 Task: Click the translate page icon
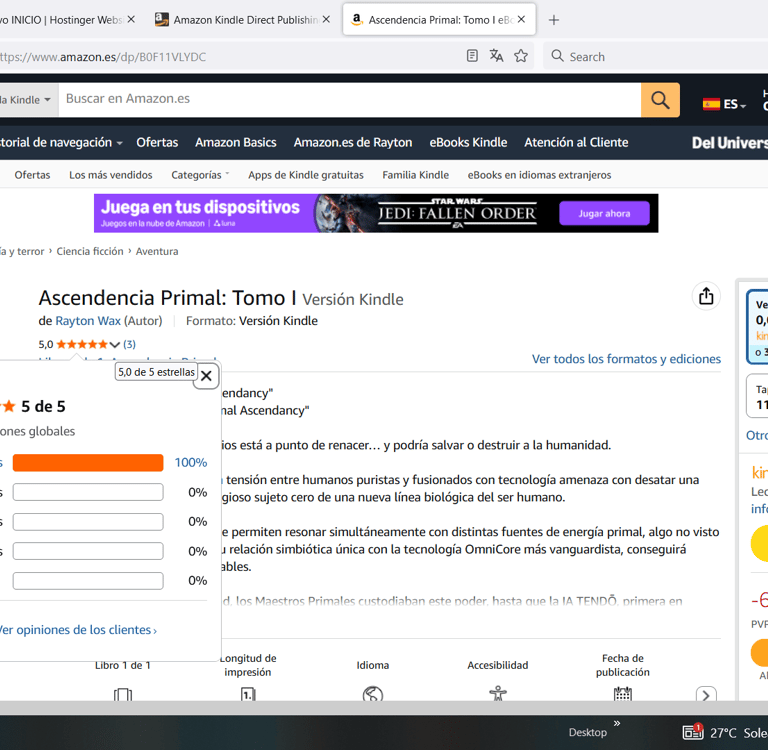pyautogui.click(x=496, y=56)
